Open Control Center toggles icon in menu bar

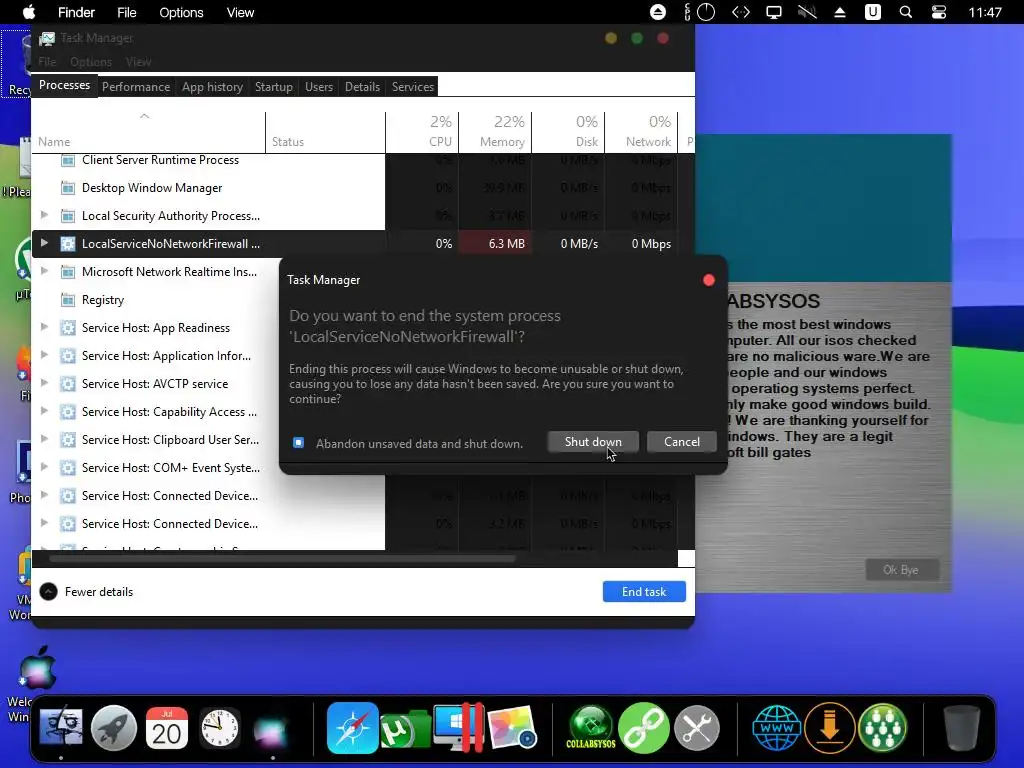click(938, 12)
